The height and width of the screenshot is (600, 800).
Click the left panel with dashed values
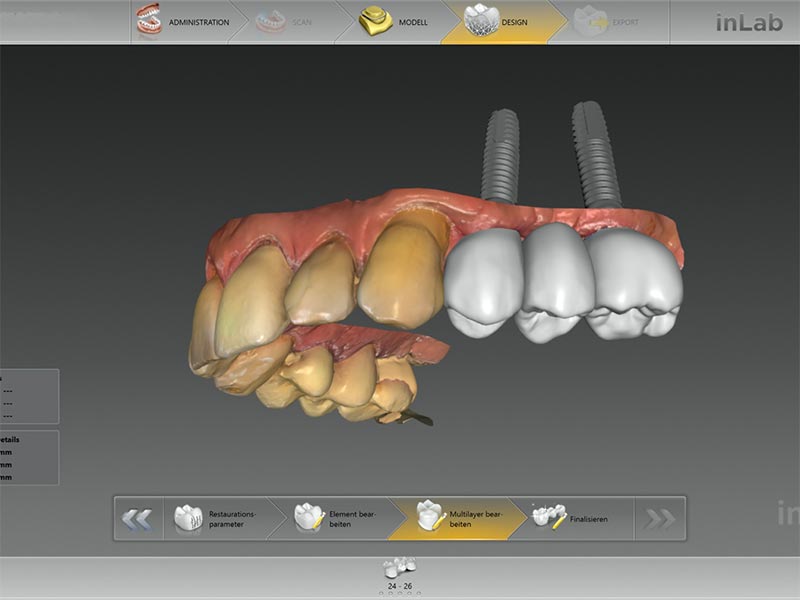tap(28, 397)
